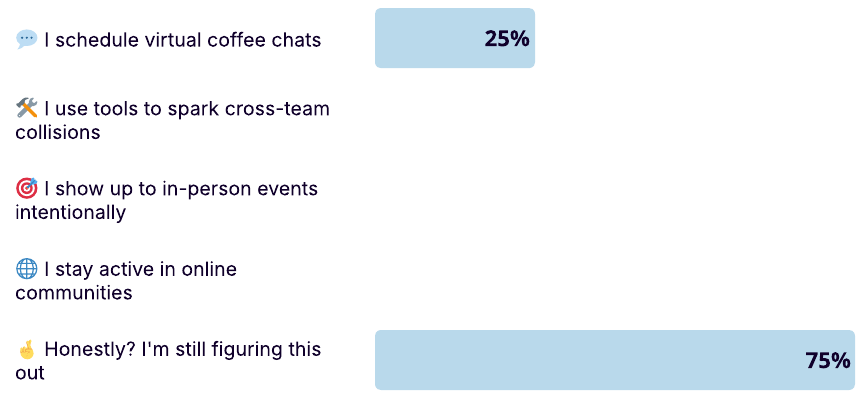The image size is (864, 401).
Task: Click the 25% percentage label
Action: (507, 39)
